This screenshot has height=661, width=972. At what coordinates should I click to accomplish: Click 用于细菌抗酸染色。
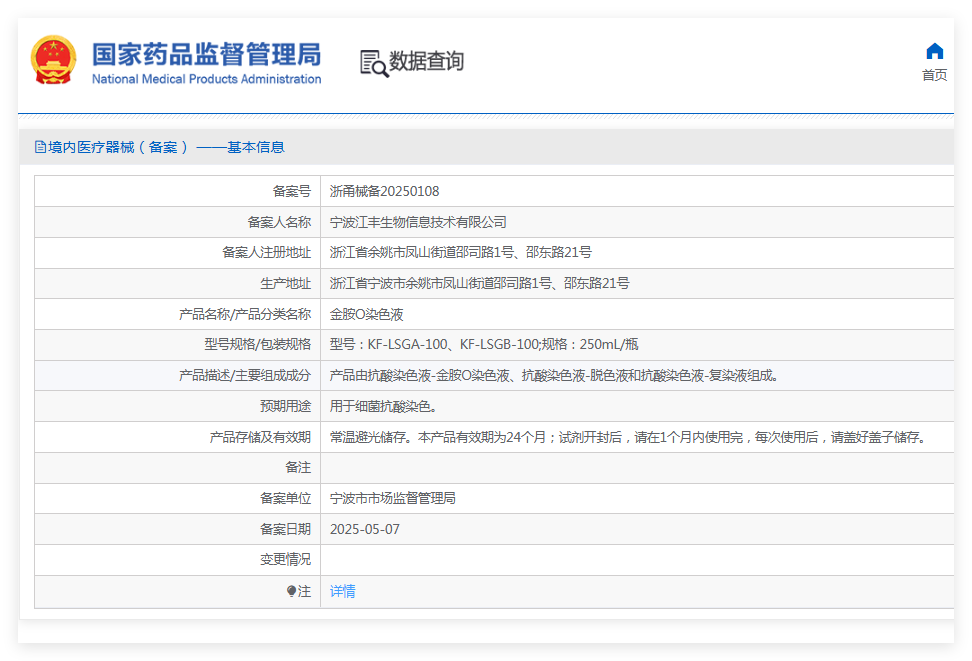click(x=384, y=406)
